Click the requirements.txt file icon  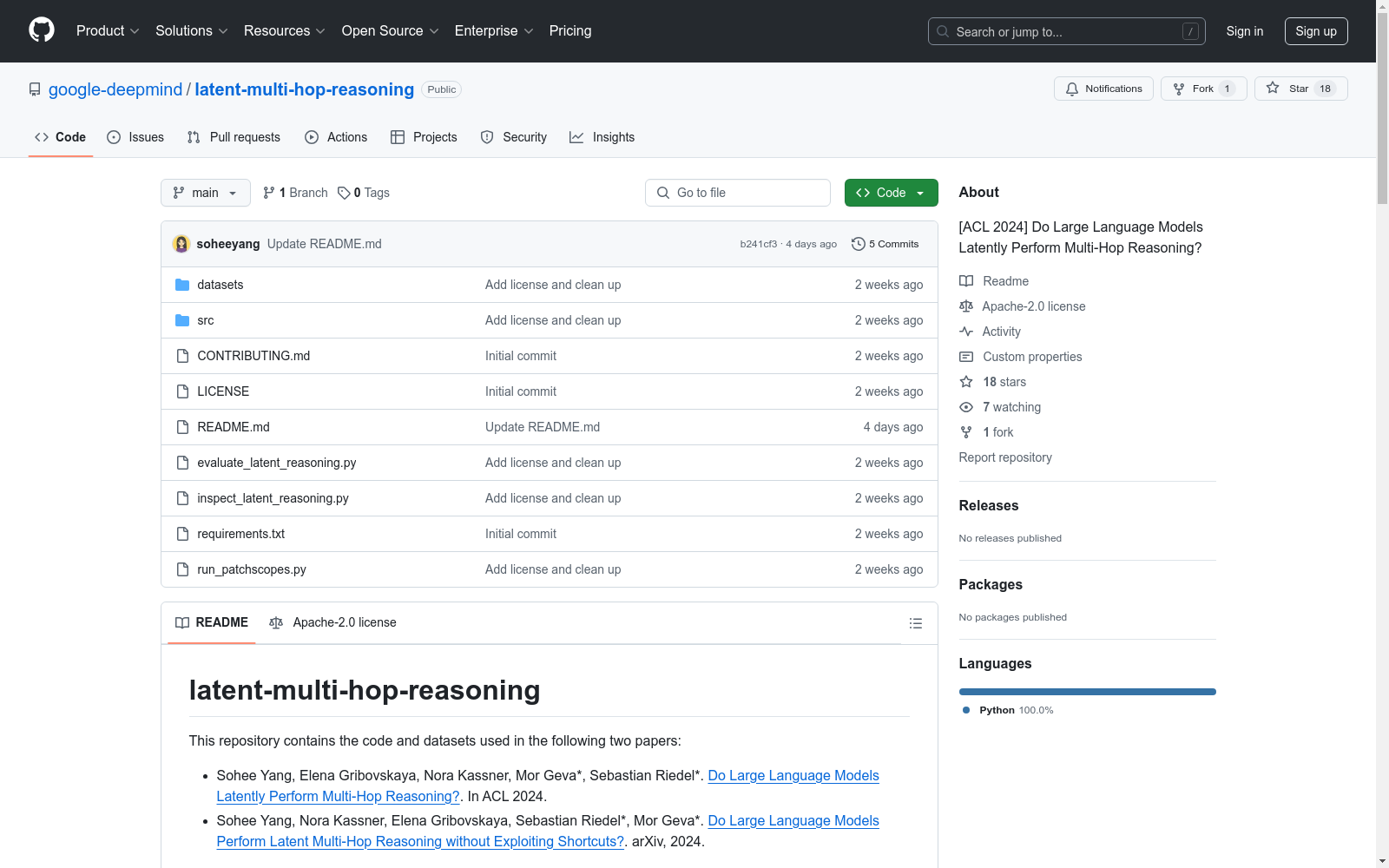[x=182, y=534]
